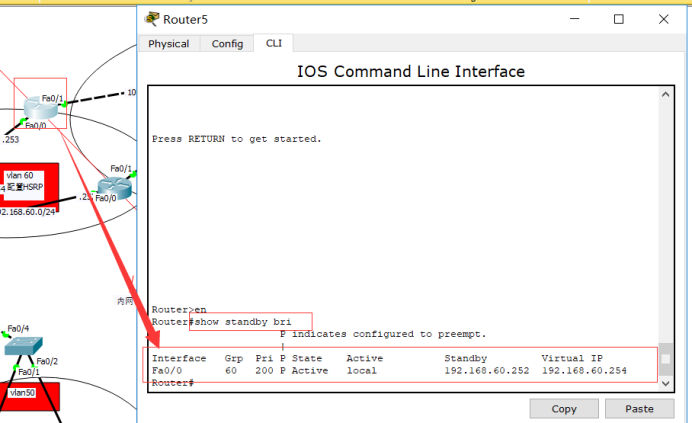Image resolution: width=692 pixels, height=423 pixels.
Task: Click the 'show standby bri' command text
Action: tap(243, 322)
